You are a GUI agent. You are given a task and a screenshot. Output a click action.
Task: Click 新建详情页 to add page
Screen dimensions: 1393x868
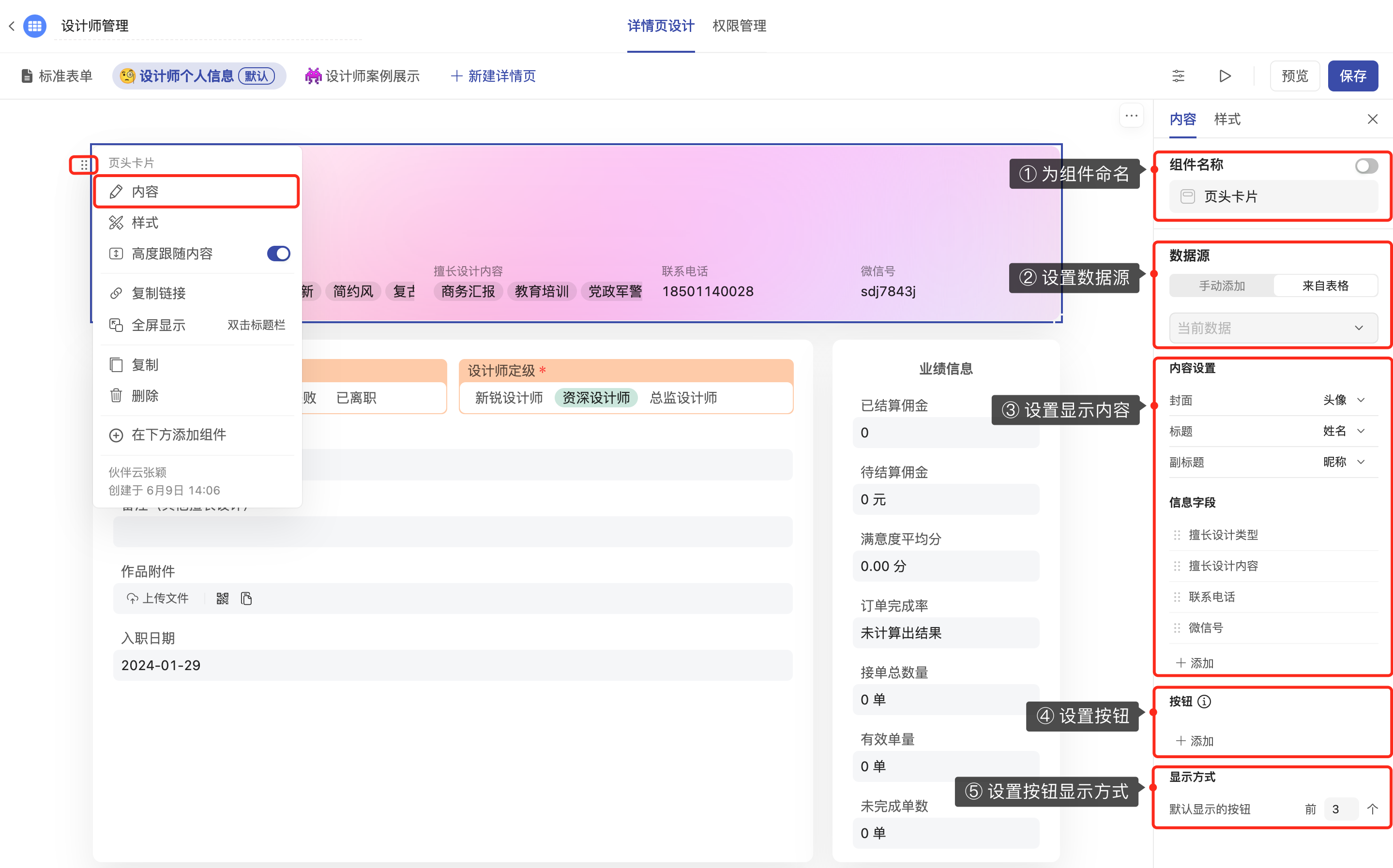click(x=493, y=76)
